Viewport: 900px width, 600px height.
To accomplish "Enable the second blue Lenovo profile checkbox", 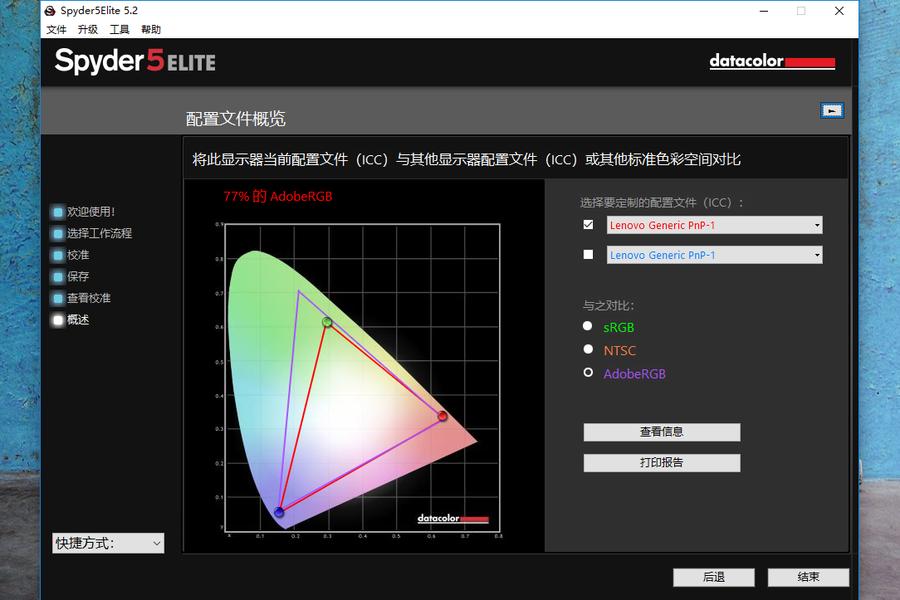I will coord(588,255).
